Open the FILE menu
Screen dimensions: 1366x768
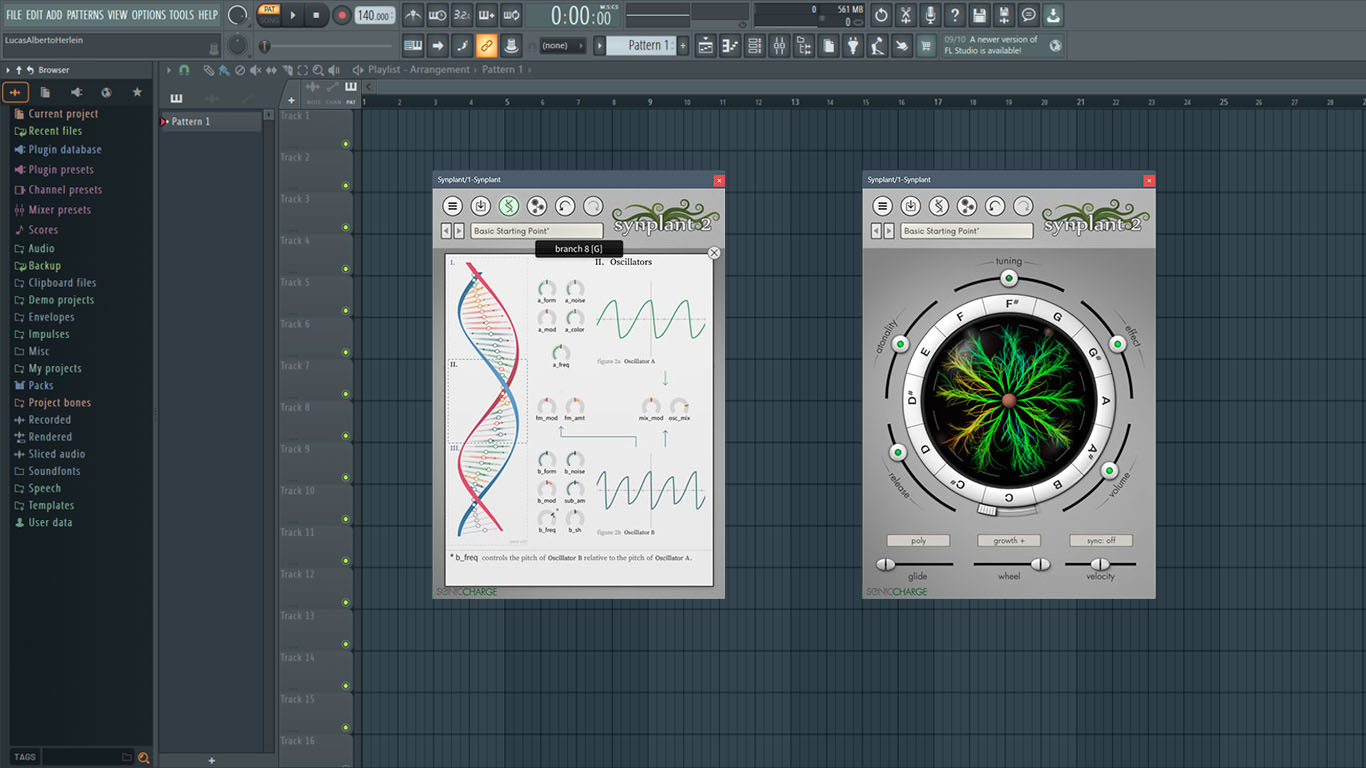(x=14, y=15)
